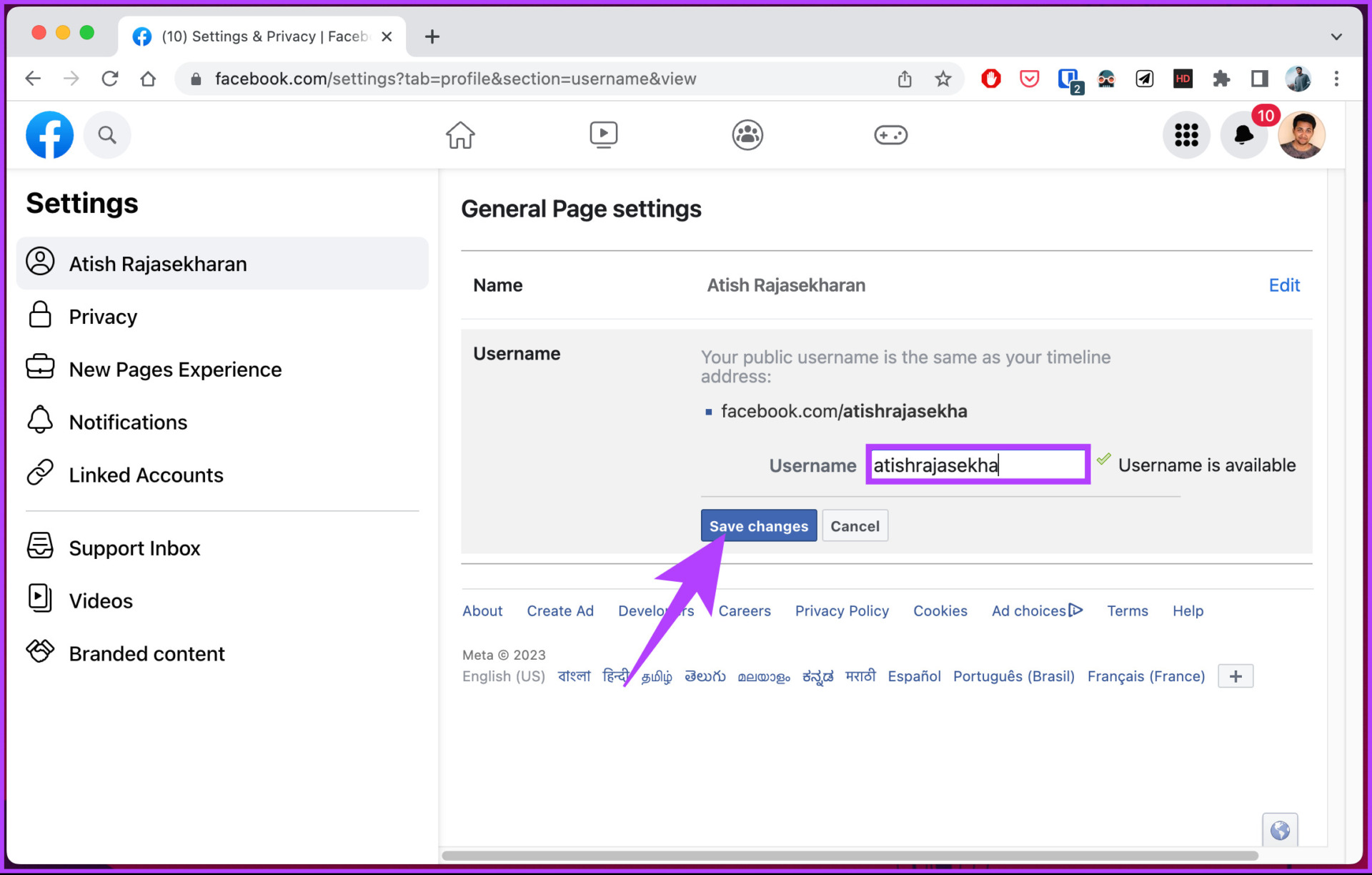
Task: Open Support Inbox
Action: point(222,548)
